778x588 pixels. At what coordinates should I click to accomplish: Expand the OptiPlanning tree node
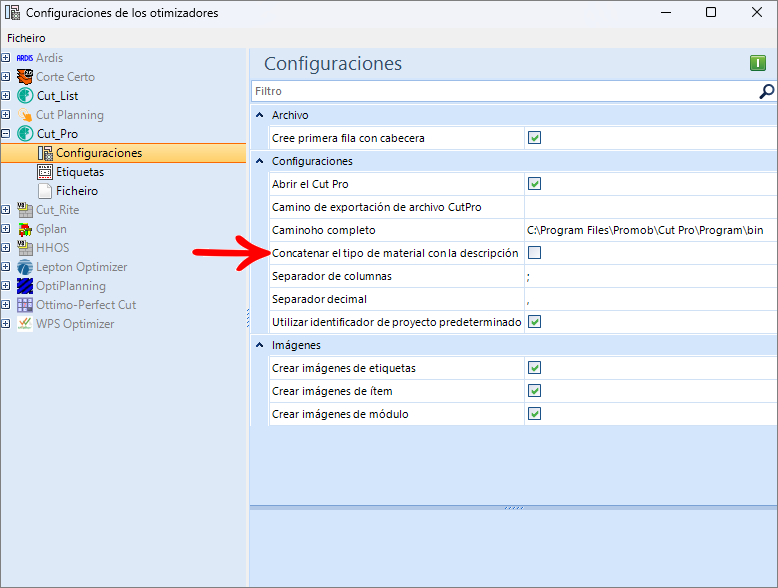pos(5,286)
